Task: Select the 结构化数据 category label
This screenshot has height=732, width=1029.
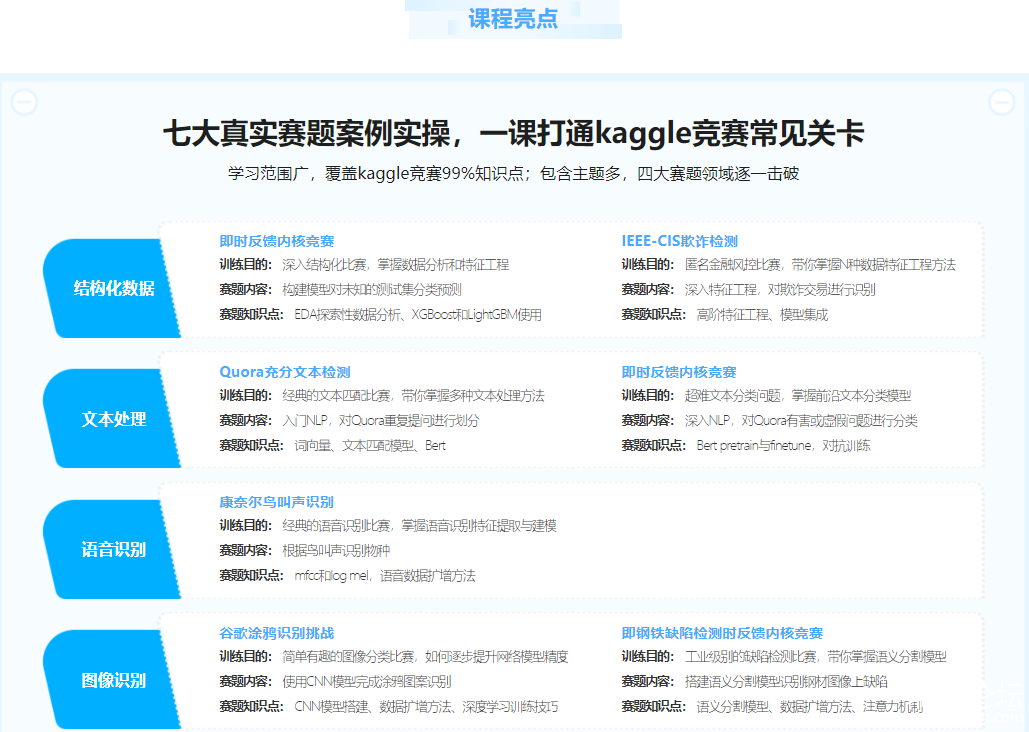Action: pos(114,289)
